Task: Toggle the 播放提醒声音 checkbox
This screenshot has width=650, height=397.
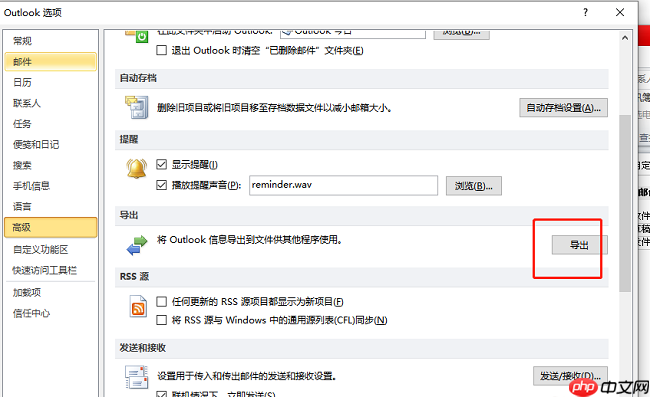Action: point(162,185)
